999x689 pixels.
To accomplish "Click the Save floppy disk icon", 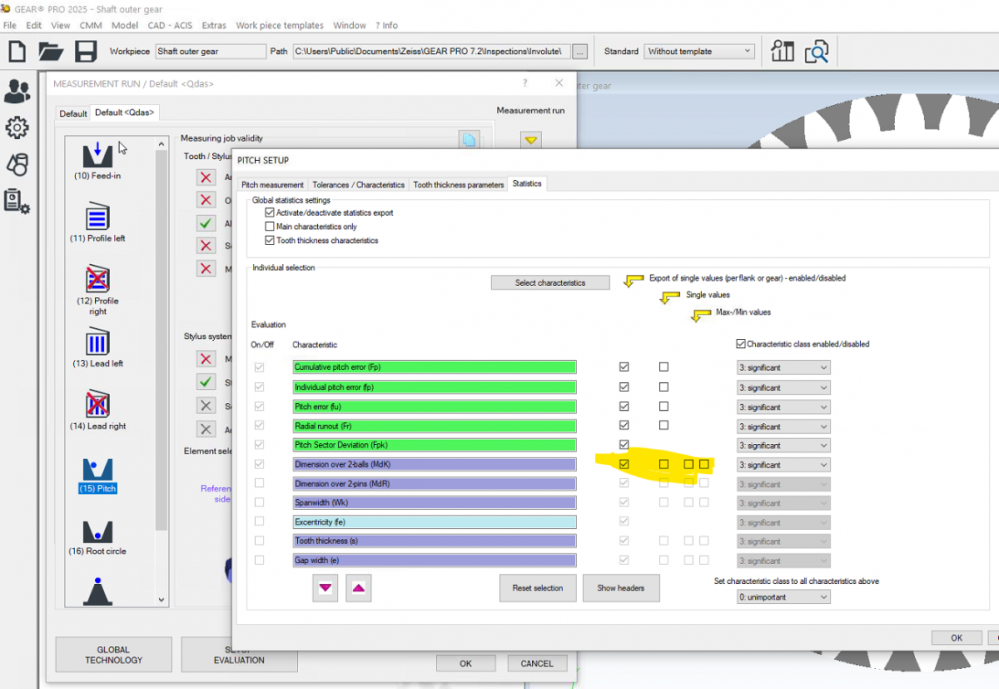I will tap(86, 51).
